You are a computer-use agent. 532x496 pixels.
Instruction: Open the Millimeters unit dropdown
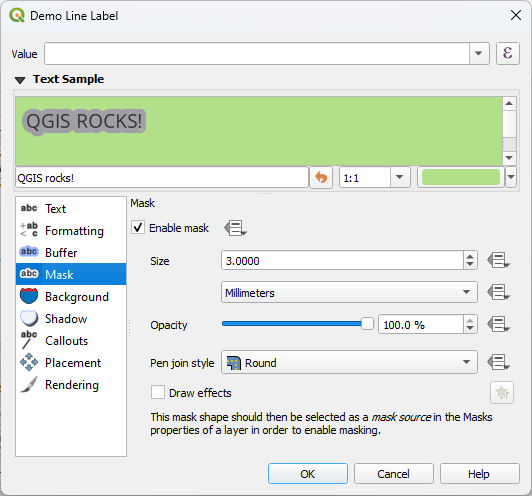(x=349, y=292)
